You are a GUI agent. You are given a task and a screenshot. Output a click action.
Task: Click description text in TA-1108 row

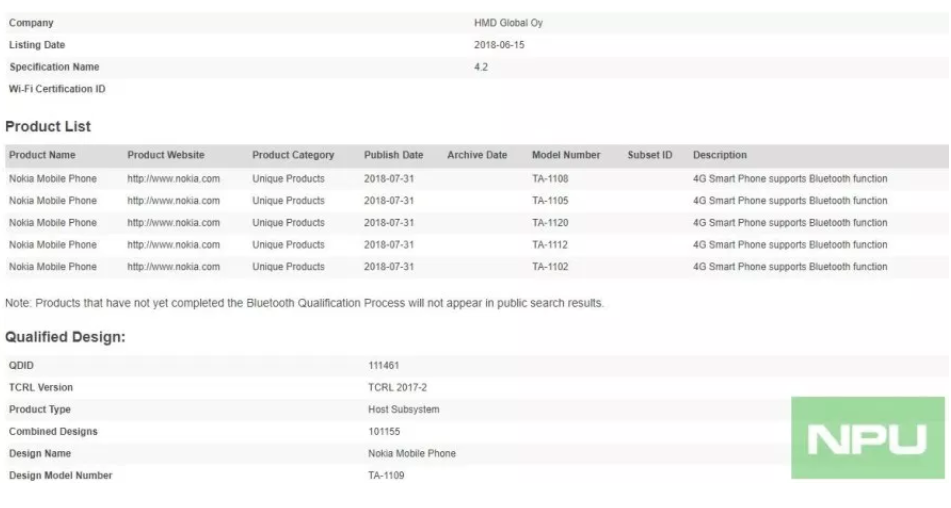click(x=790, y=179)
